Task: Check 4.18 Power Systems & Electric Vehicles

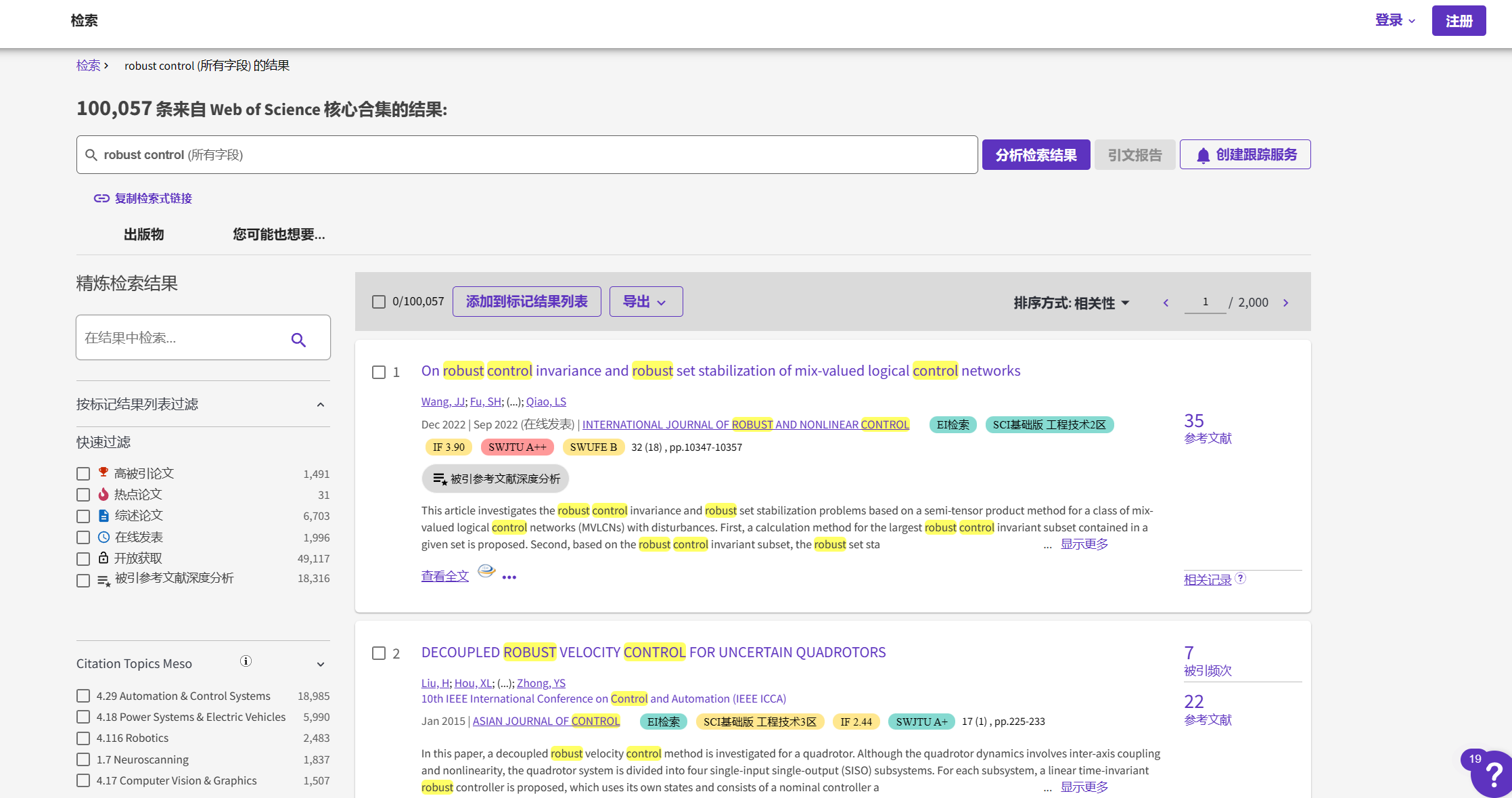Action: (83, 717)
